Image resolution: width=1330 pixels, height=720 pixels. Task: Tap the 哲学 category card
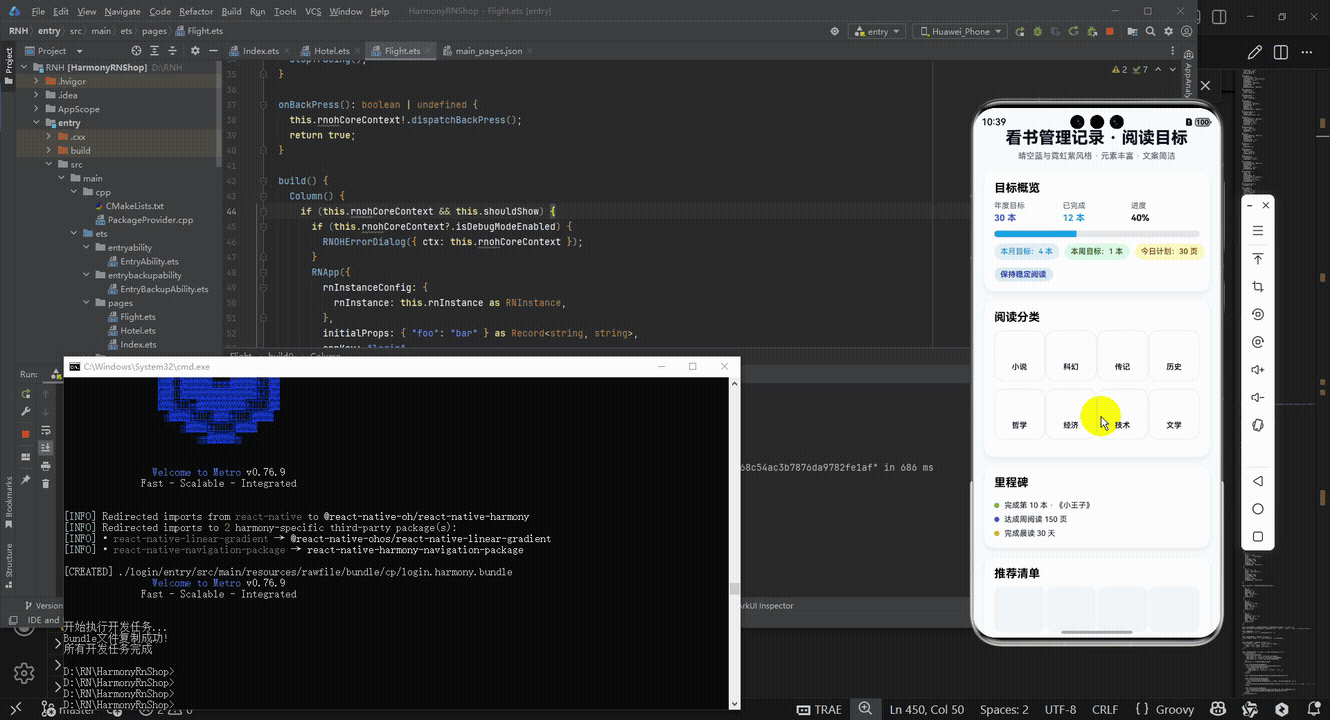pos(1019,414)
